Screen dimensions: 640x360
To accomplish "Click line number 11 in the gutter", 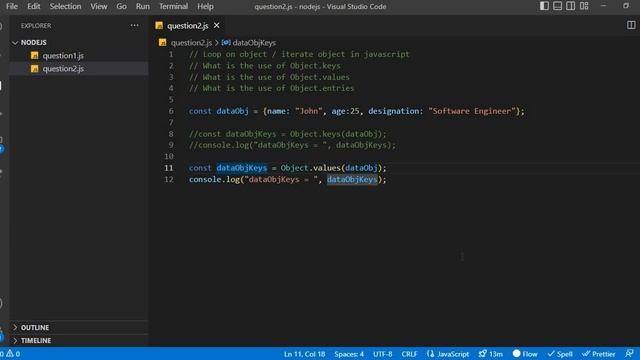I will pyautogui.click(x=169, y=168).
